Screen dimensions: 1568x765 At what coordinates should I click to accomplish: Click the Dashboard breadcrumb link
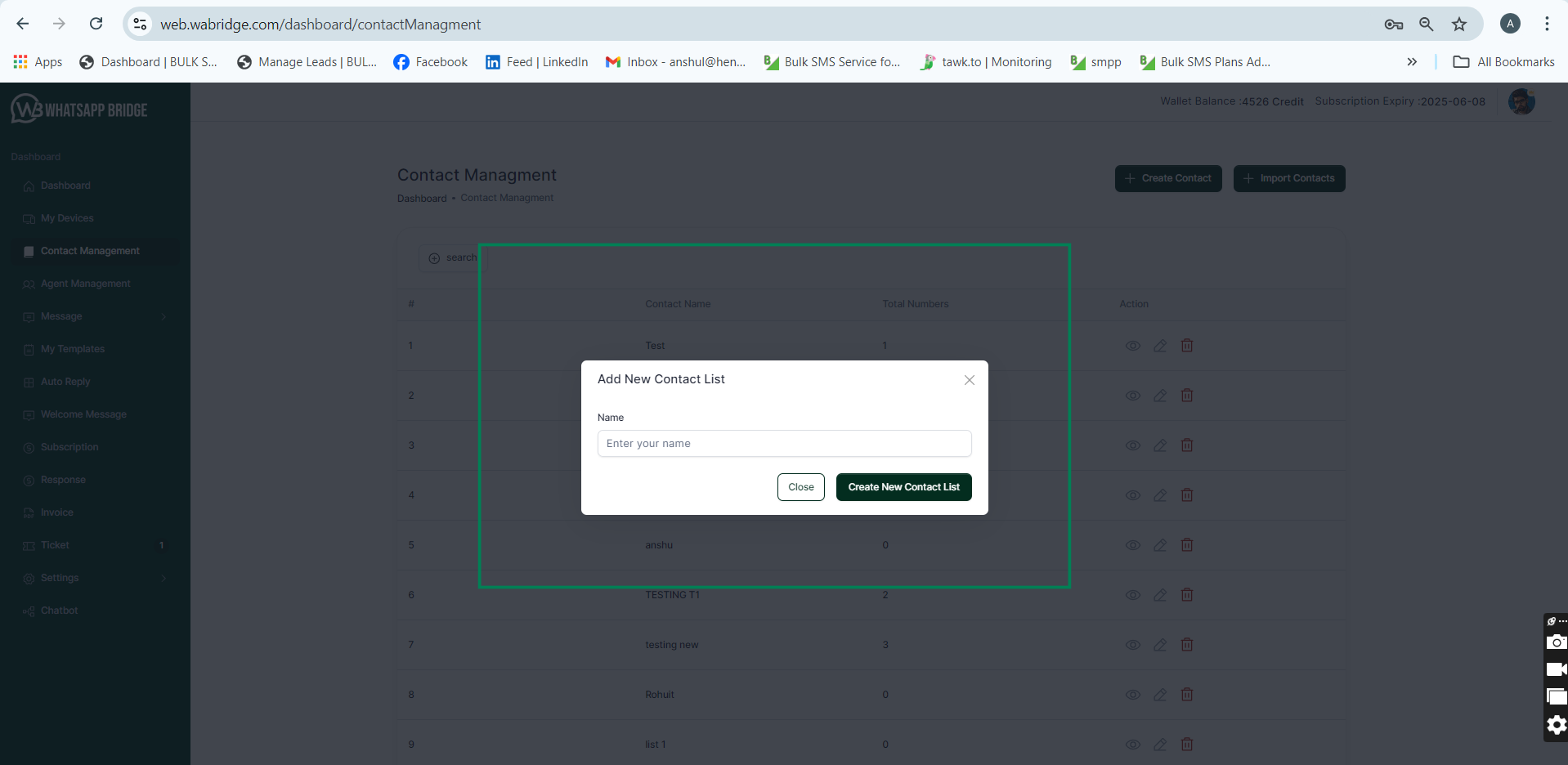click(x=422, y=199)
